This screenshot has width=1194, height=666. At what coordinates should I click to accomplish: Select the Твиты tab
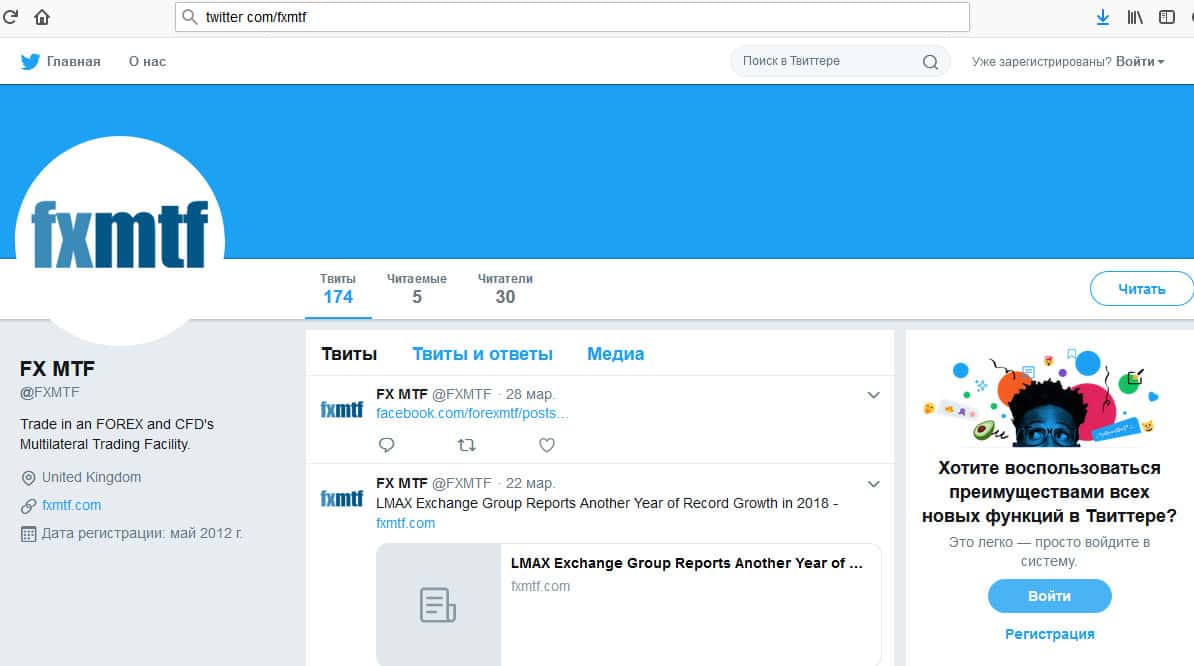349,354
